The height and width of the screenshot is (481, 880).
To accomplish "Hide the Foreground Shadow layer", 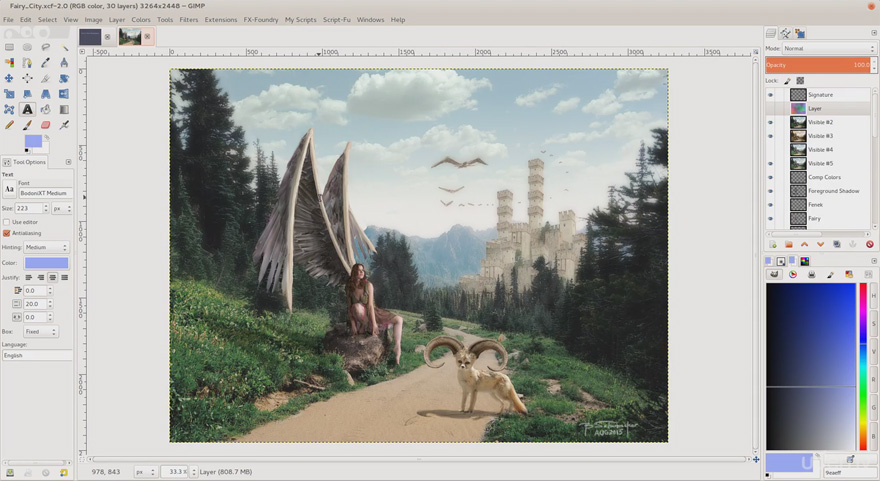I will (771, 191).
